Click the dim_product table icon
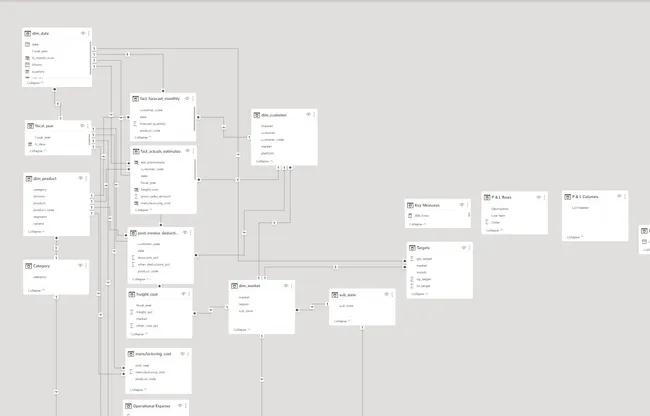 point(29,179)
